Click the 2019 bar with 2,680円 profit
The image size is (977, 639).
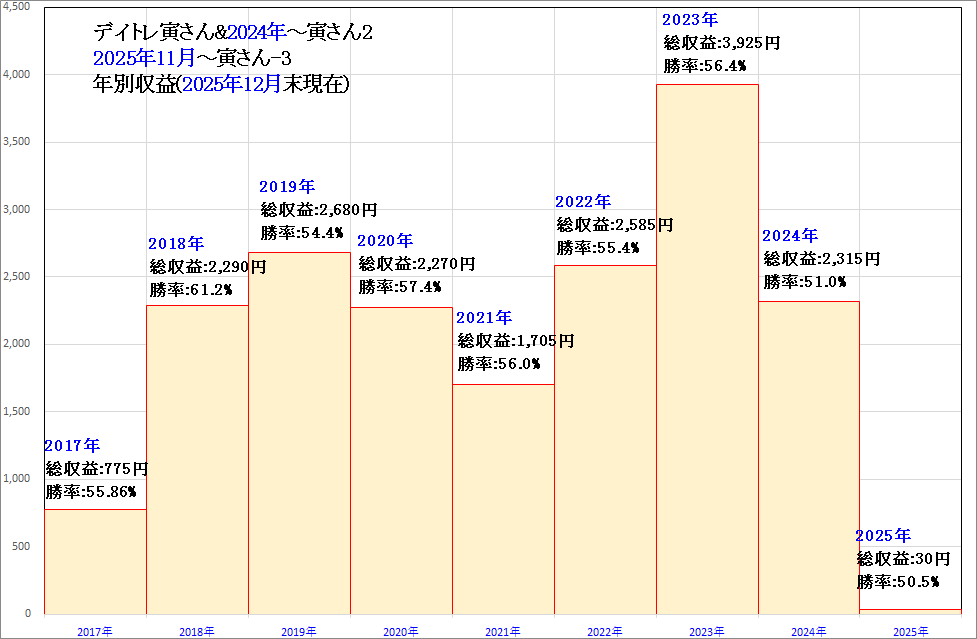[x=299, y=432]
